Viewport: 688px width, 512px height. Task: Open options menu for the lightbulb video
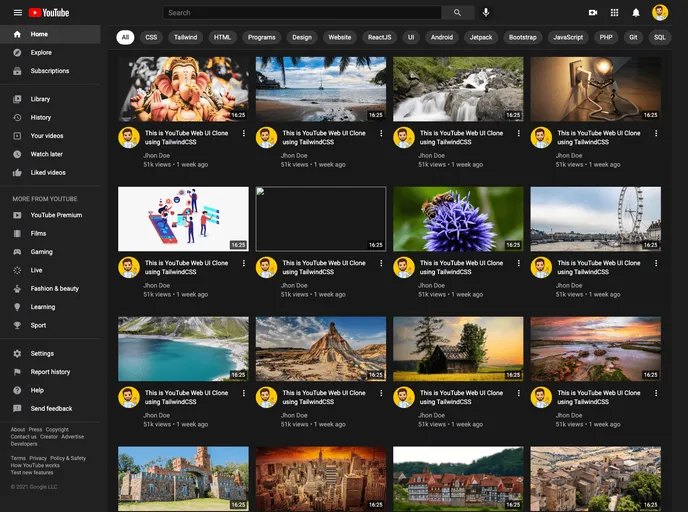click(x=656, y=133)
